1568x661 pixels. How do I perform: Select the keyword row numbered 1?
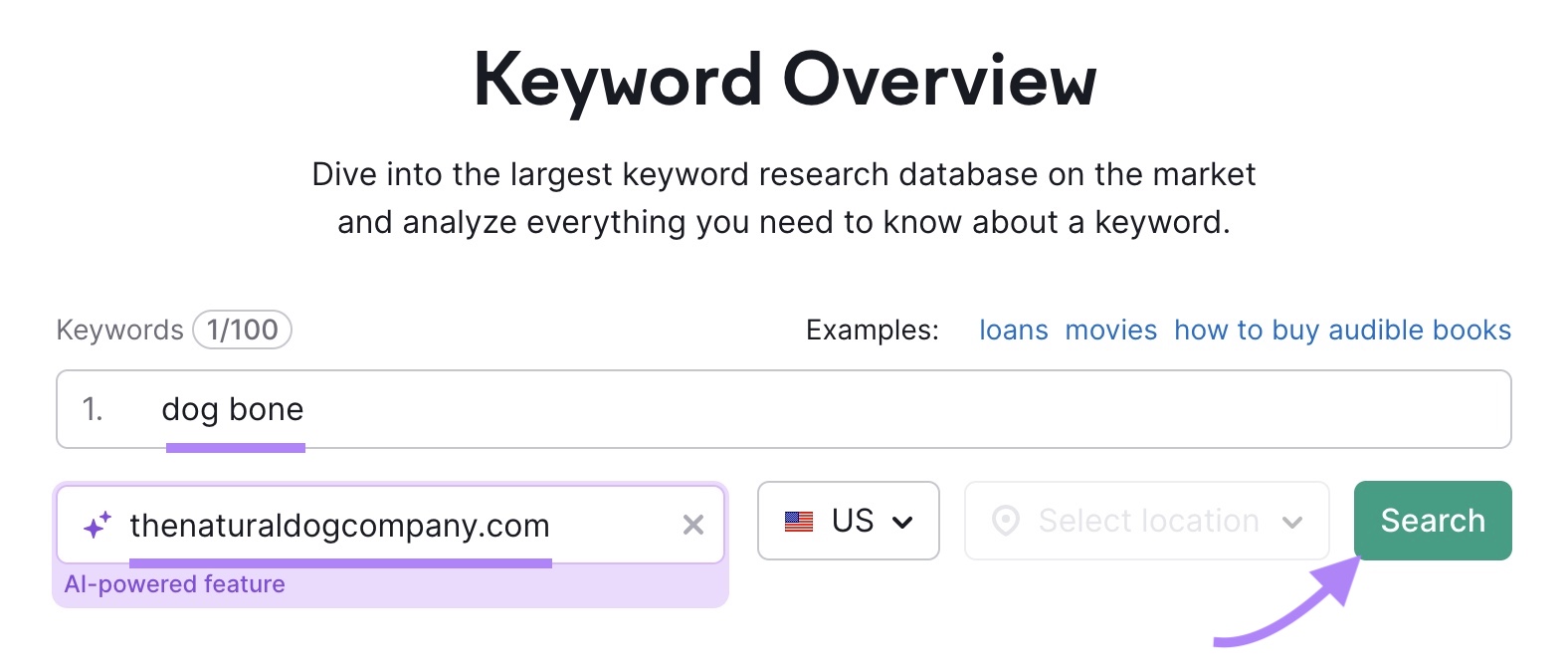click(93, 408)
